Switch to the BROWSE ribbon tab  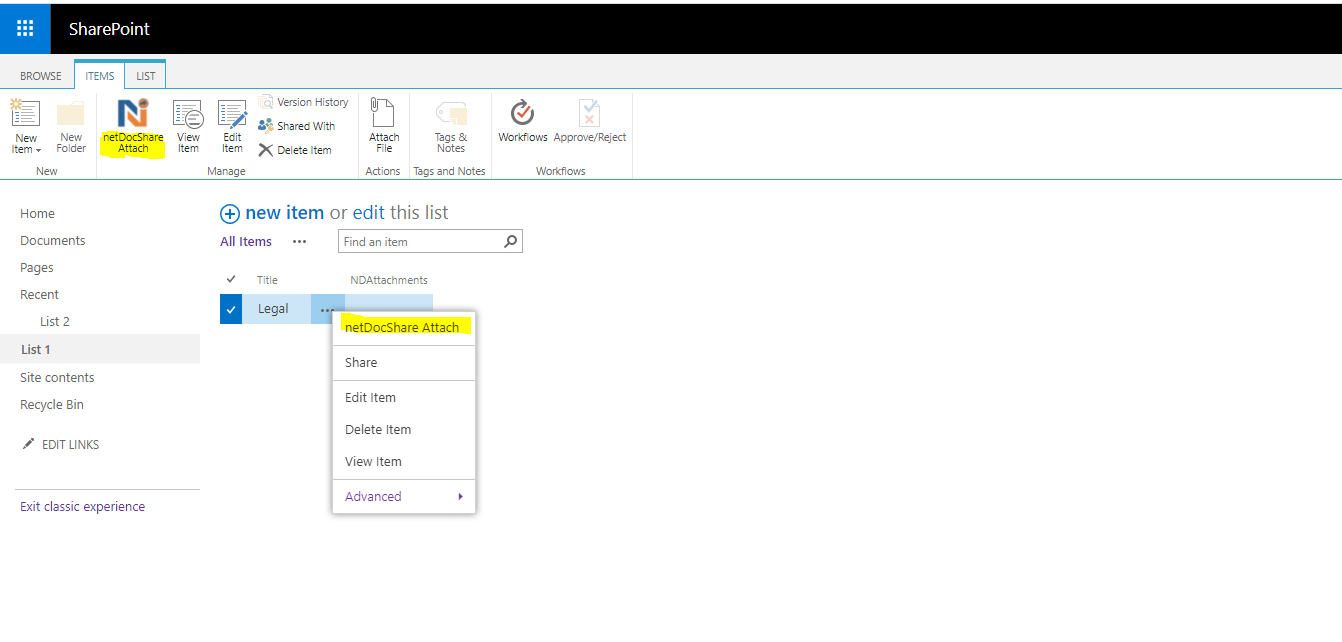41,76
